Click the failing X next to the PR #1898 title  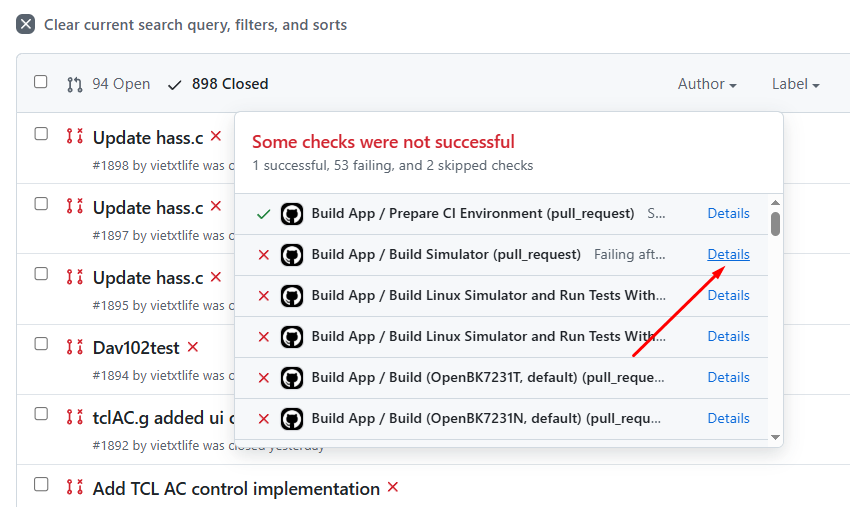coord(216,137)
